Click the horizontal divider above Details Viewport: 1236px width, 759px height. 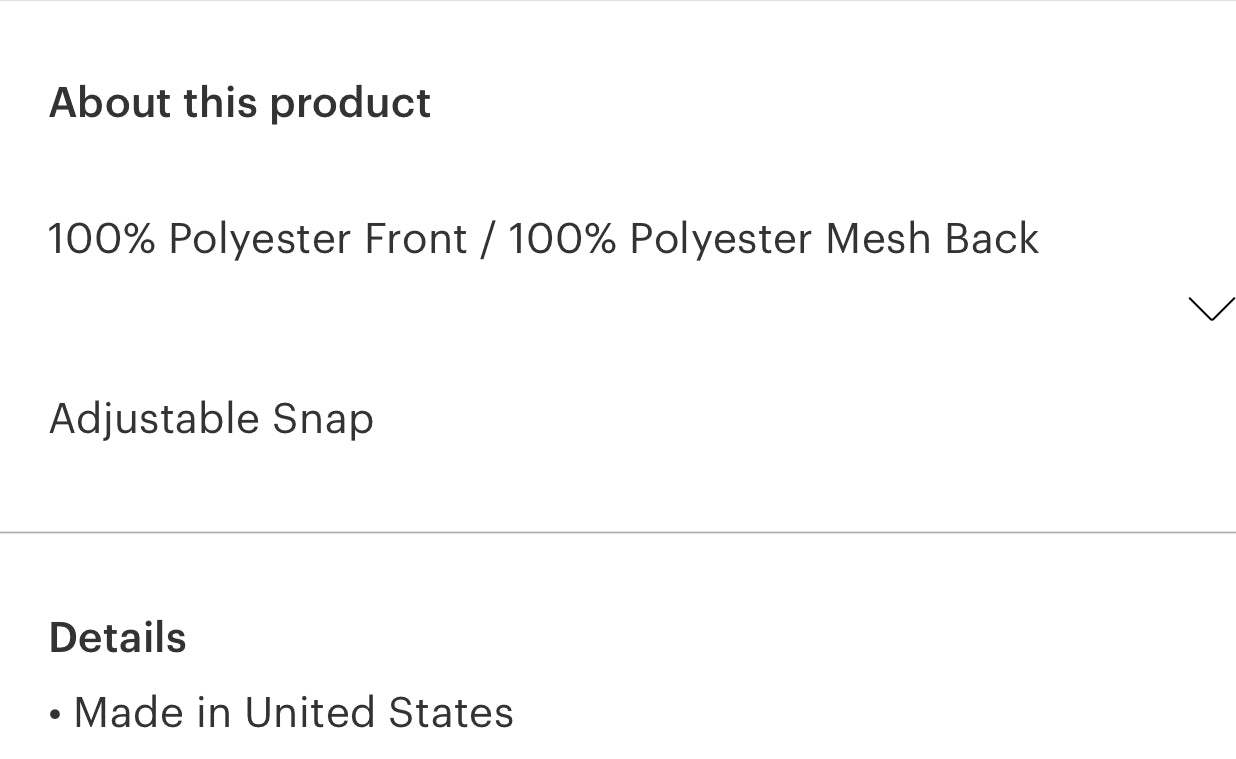pyautogui.click(x=618, y=532)
